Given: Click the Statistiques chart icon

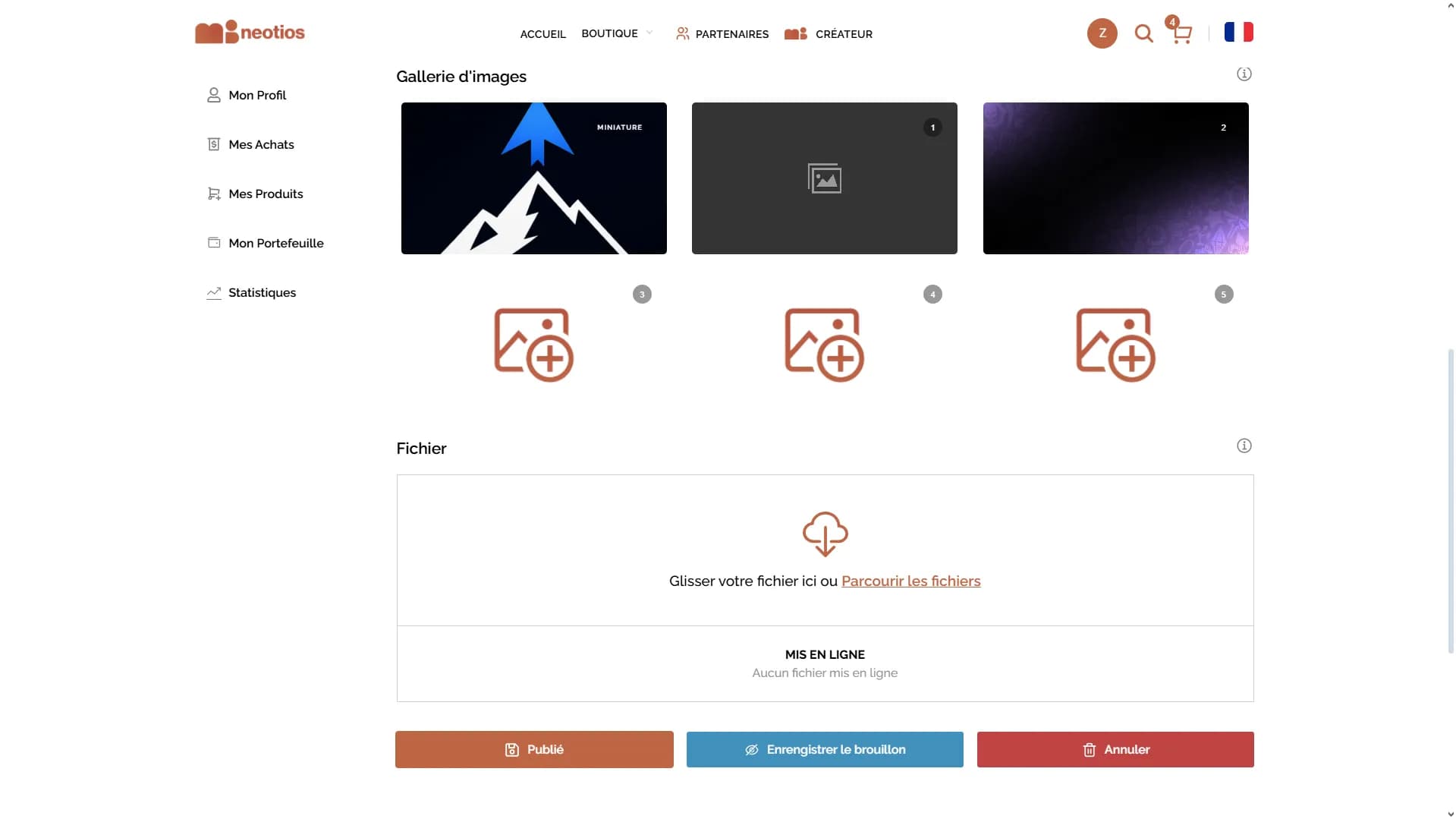Looking at the screenshot, I should click(x=214, y=292).
